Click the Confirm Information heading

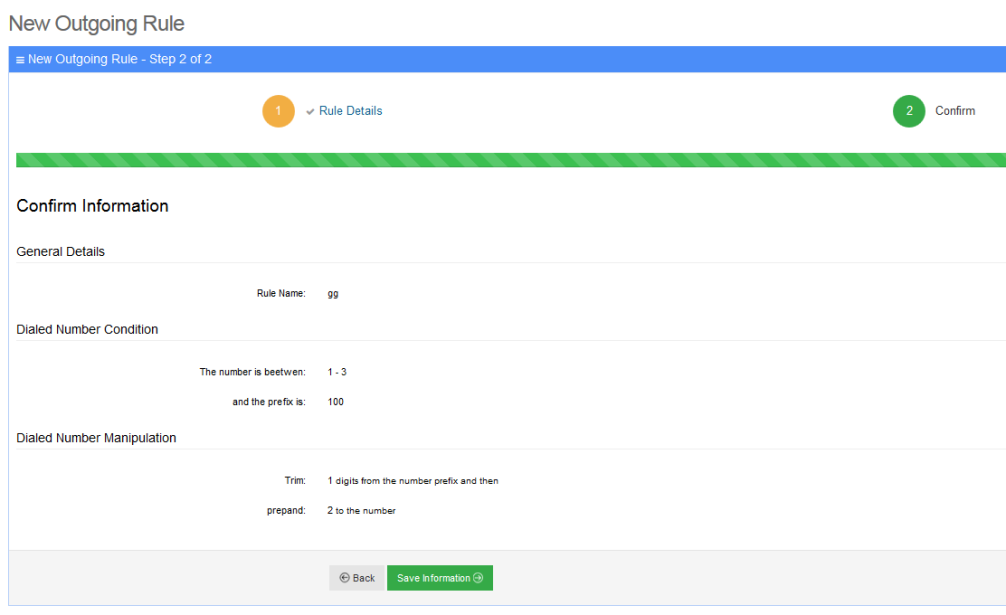[x=92, y=206]
